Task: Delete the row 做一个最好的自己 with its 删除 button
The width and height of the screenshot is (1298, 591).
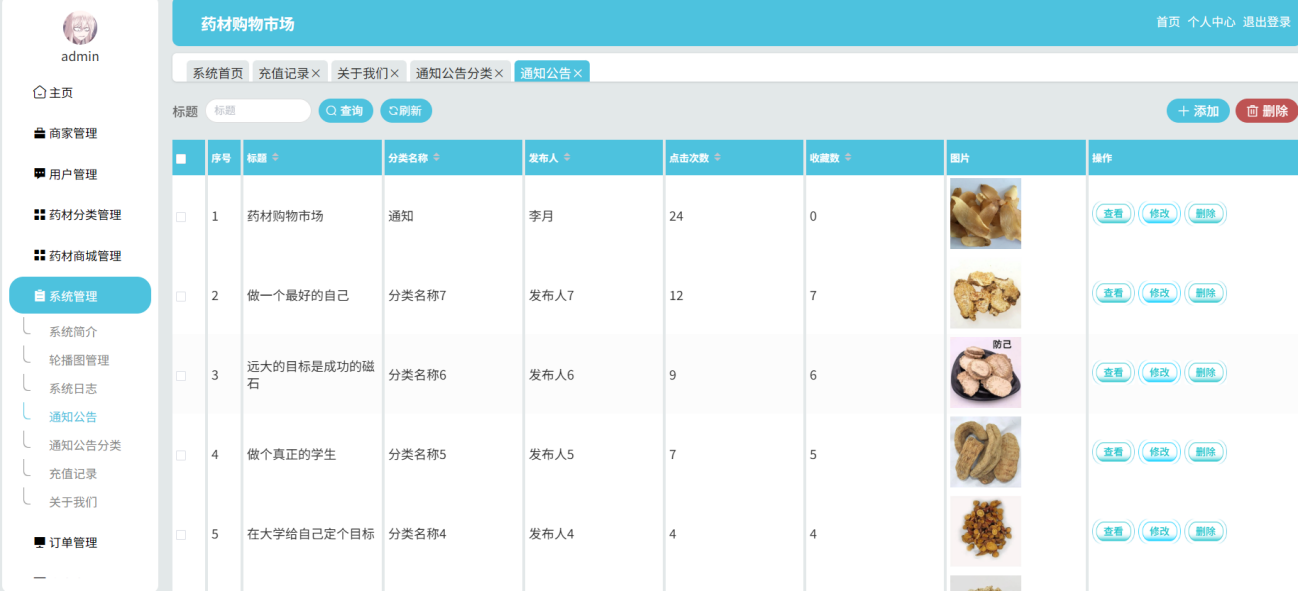Action: coord(1205,293)
